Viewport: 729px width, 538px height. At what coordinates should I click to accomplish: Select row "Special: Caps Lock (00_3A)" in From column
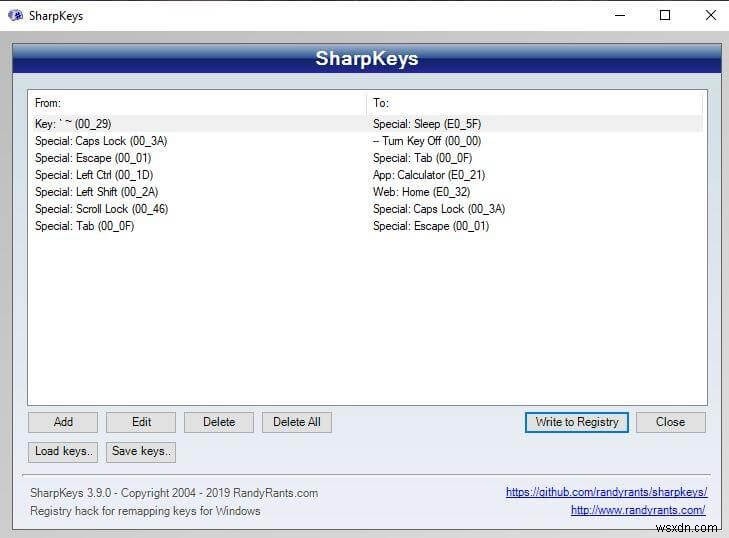(x=101, y=141)
